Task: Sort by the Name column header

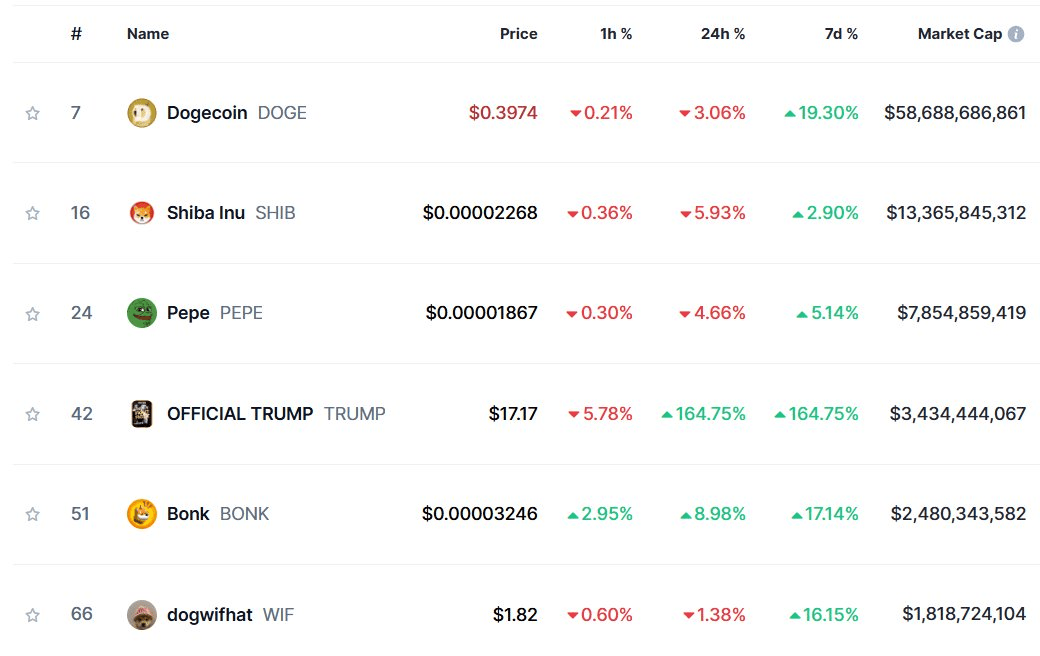Action: coord(148,34)
